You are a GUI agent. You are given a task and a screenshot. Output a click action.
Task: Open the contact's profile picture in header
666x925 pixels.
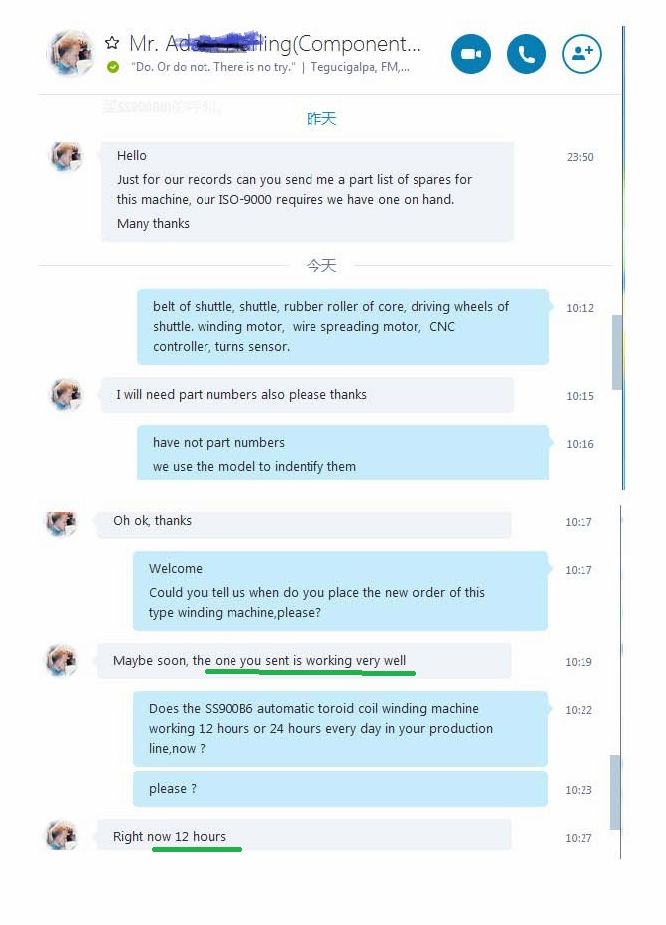[x=70, y=54]
